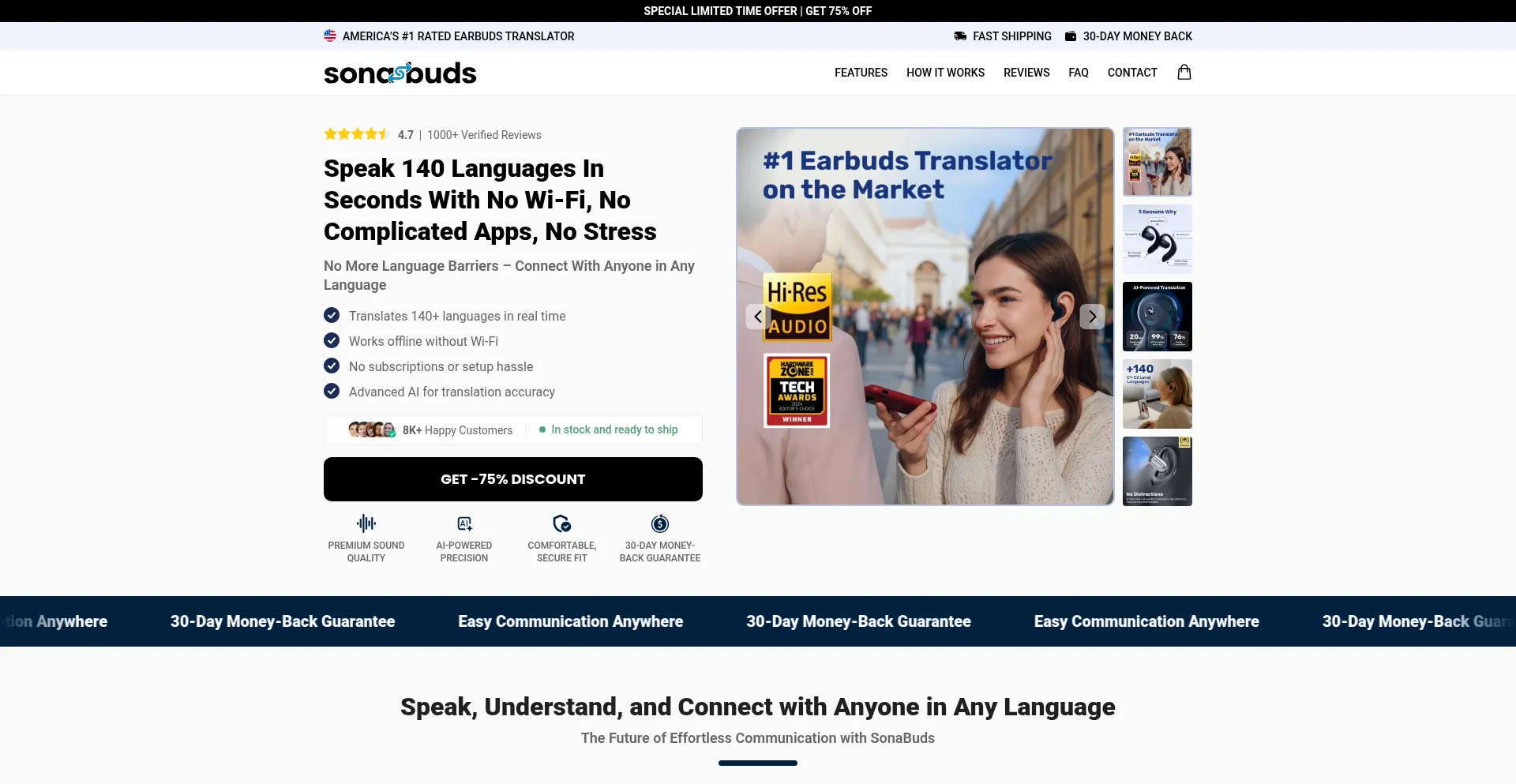
Task: Click 'Translates 140+ languages in real time' text
Action: pos(457,316)
